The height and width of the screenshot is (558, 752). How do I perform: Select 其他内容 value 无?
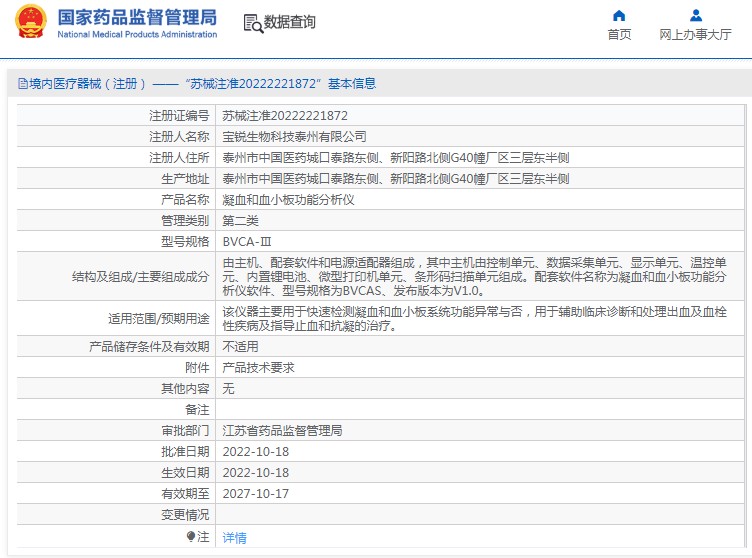(228, 389)
